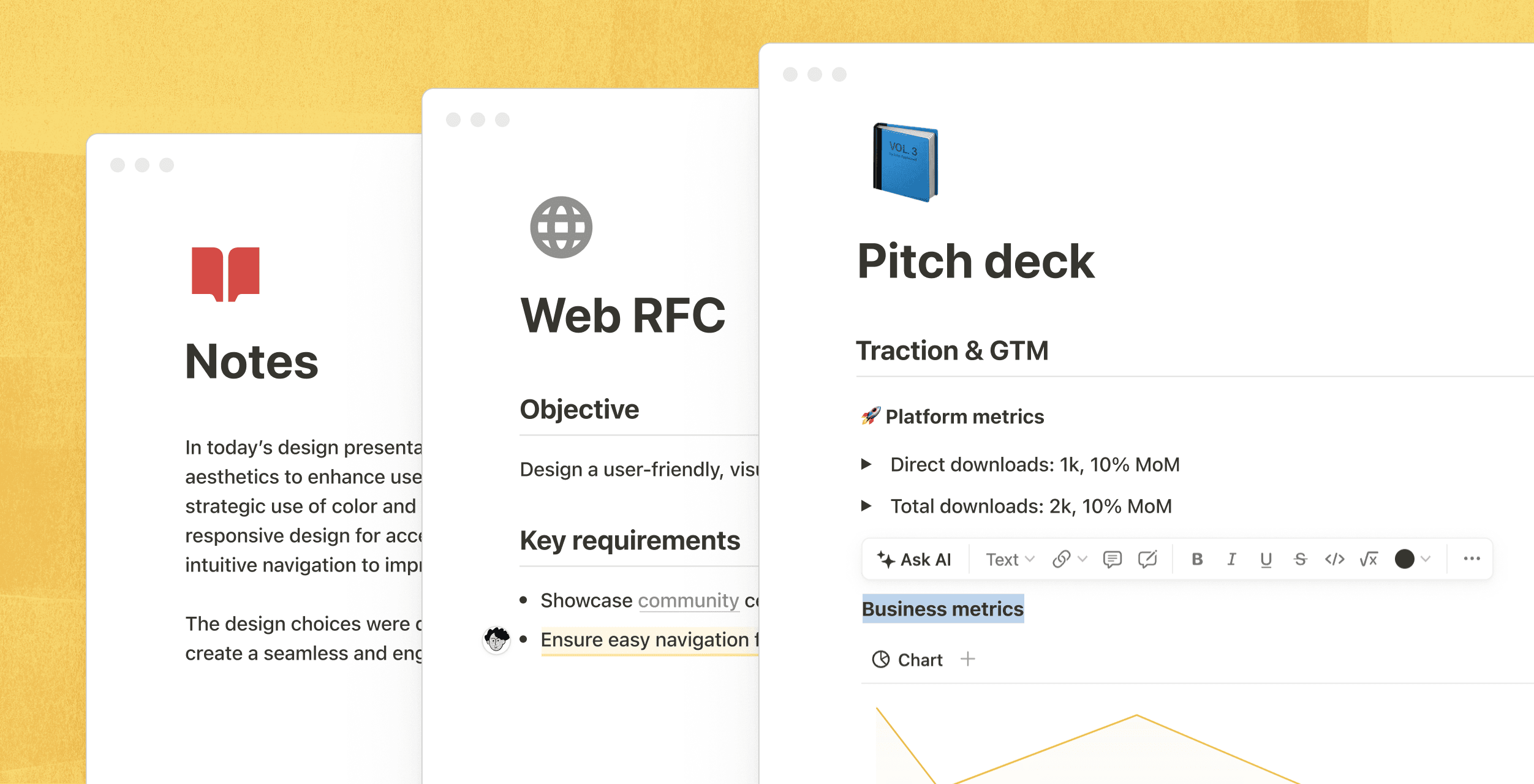
Task: Add a comment with the comment icon
Action: [1112, 559]
